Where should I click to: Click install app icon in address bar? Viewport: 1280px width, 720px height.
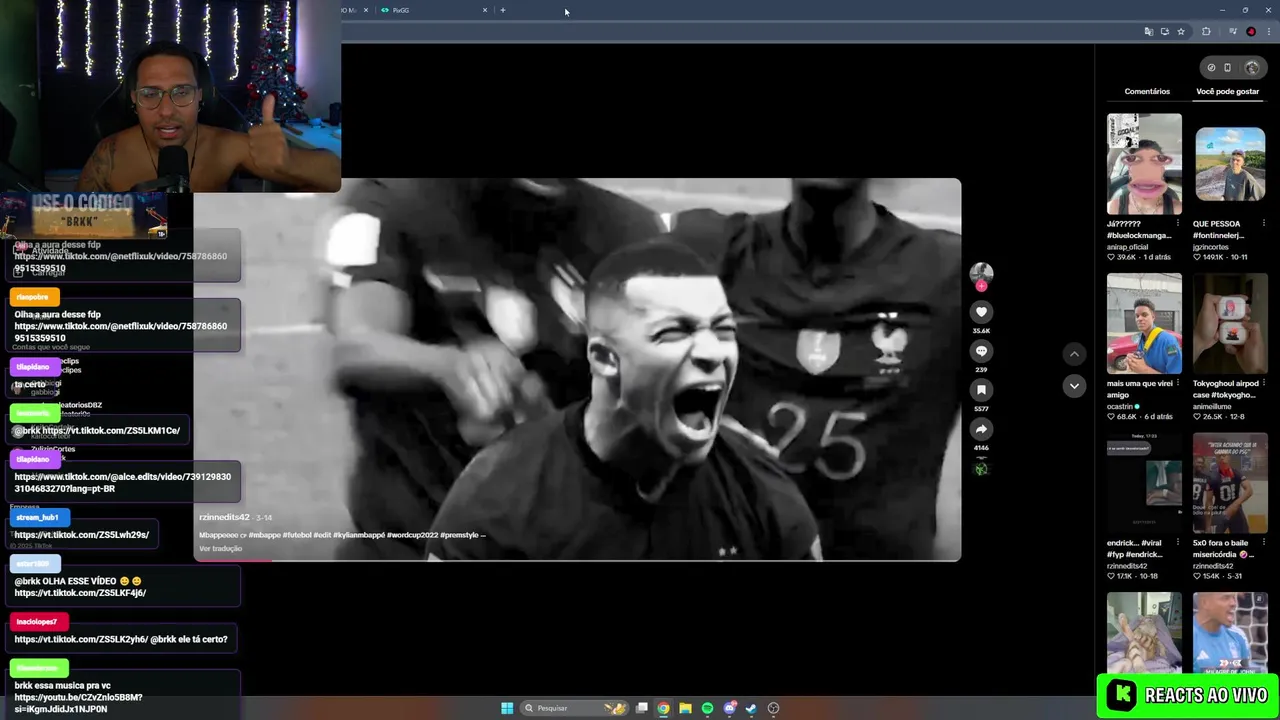(1164, 32)
